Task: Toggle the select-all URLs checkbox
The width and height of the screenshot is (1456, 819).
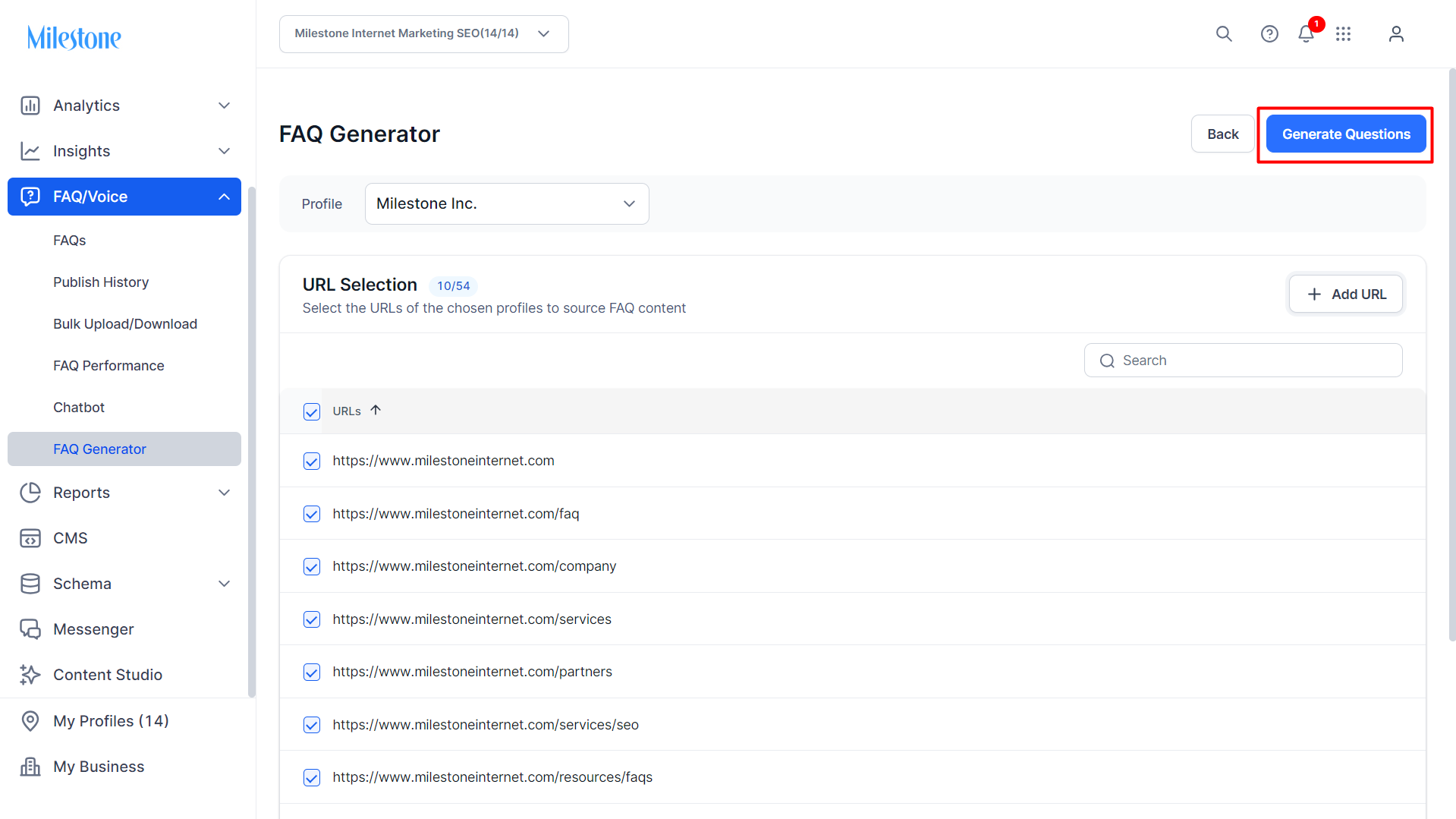Action: (x=312, y=411)
